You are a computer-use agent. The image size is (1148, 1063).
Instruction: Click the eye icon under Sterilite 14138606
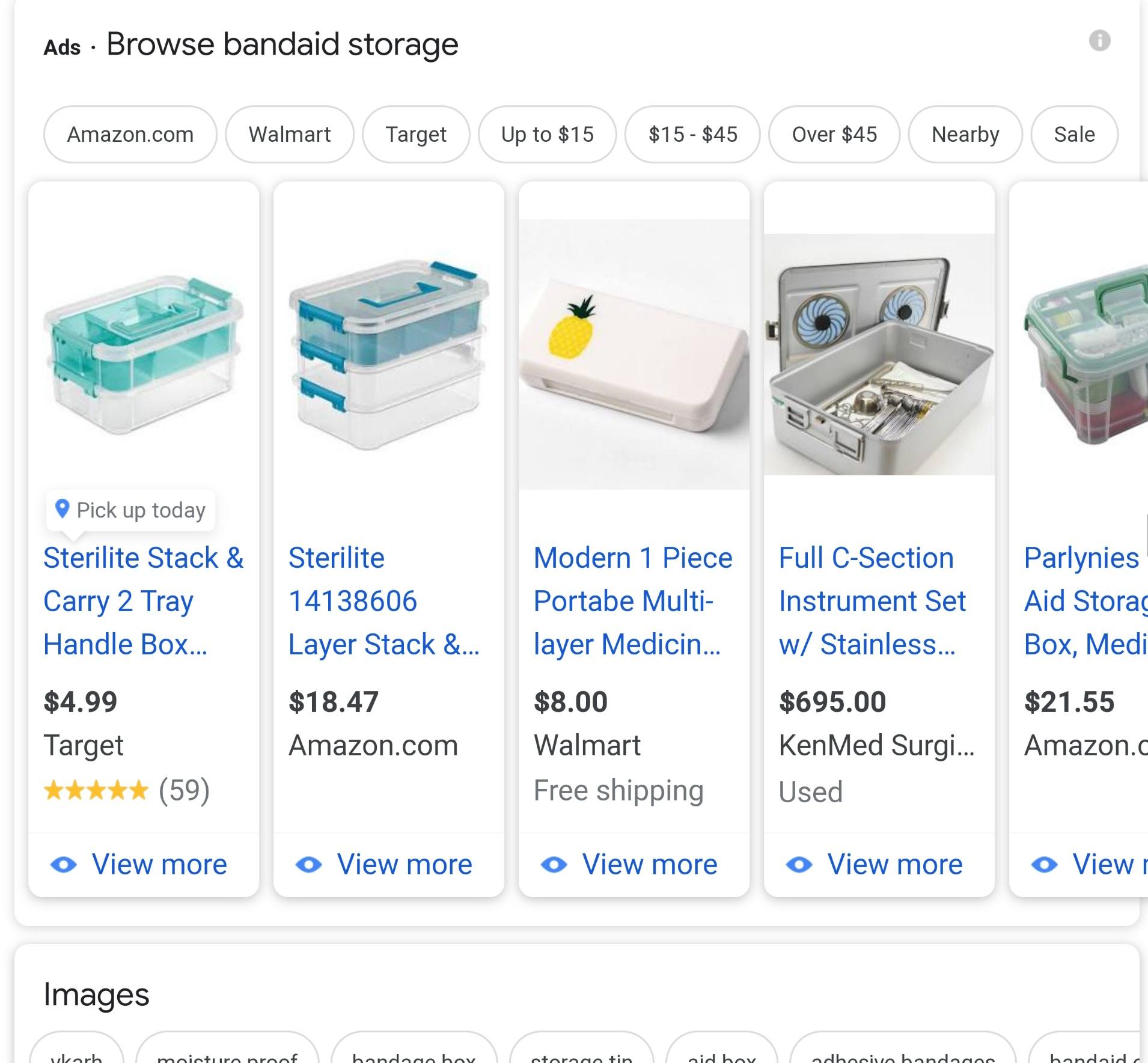tap(309, 865)
